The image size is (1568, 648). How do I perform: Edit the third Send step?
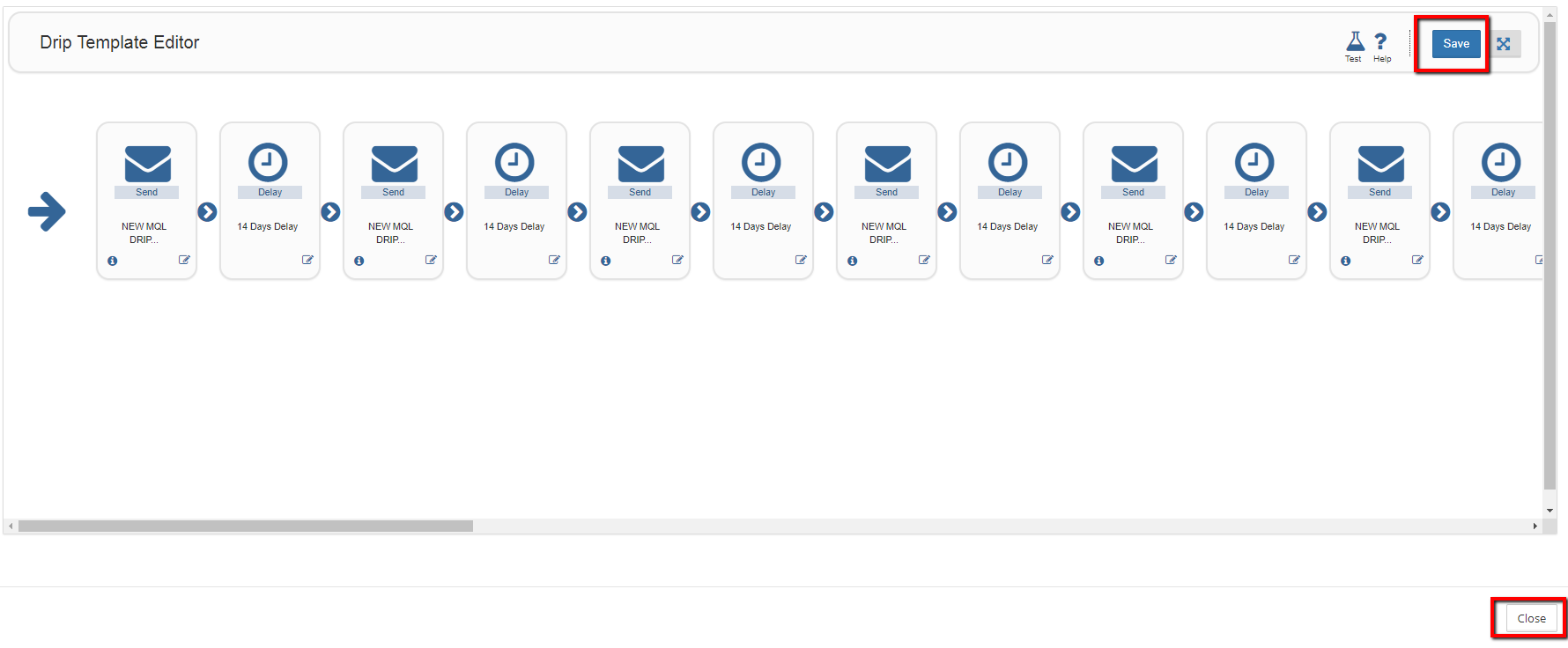click(677, 260)
